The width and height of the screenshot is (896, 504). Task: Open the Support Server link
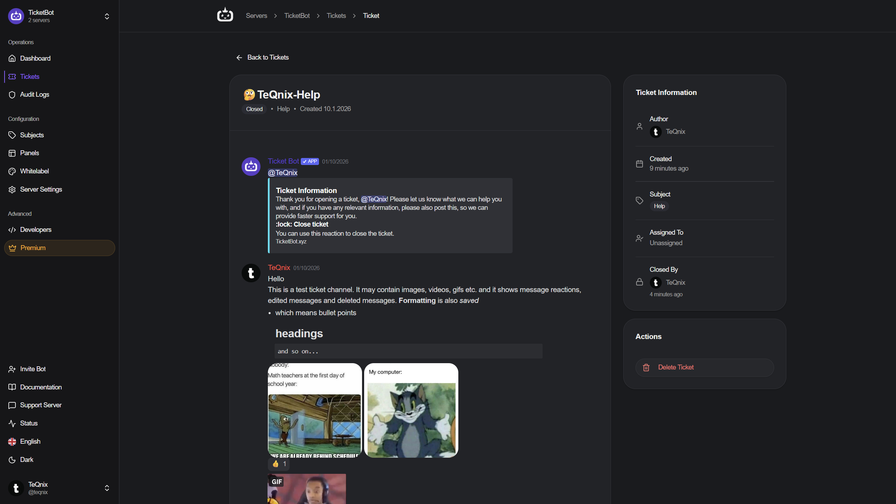pos(40,405)
